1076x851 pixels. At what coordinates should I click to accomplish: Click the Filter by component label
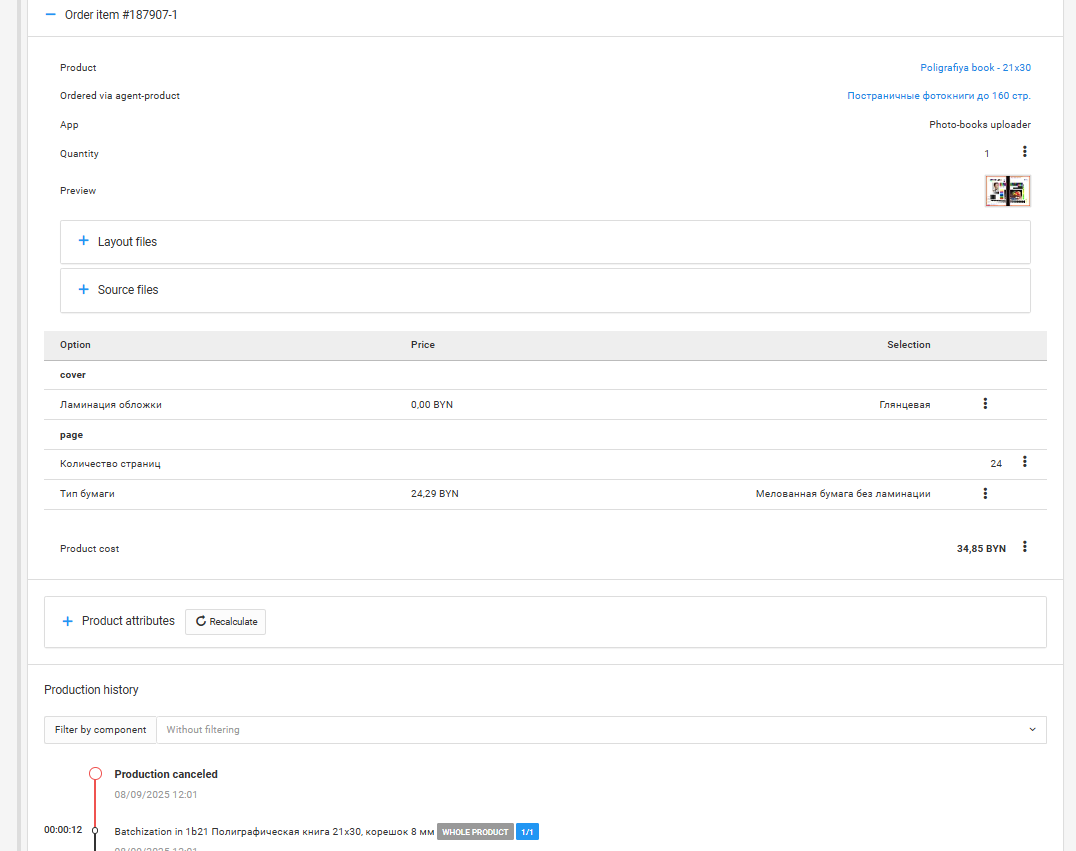click(100, 730)
